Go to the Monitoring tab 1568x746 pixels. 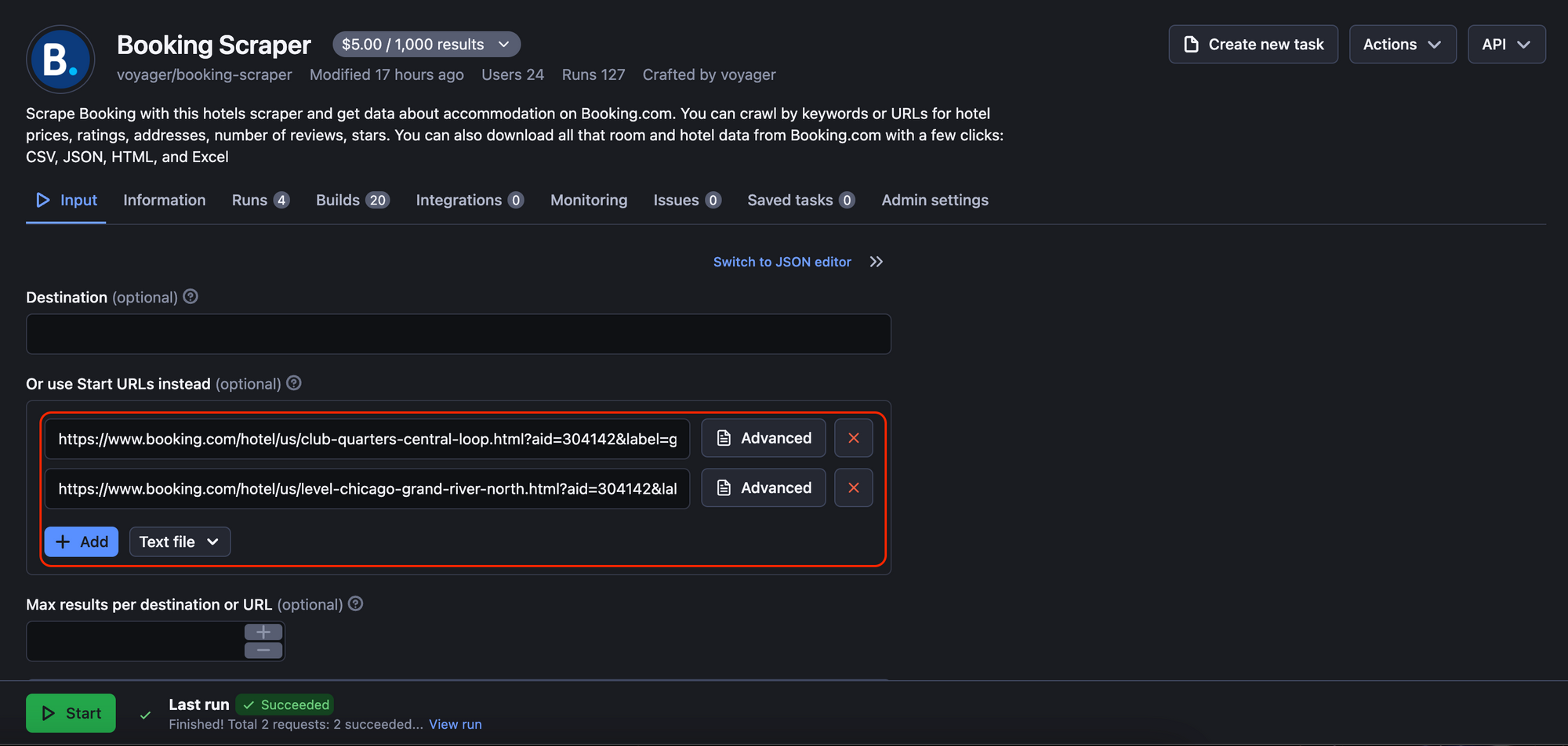pyautogui.click(x=589, y=201)
